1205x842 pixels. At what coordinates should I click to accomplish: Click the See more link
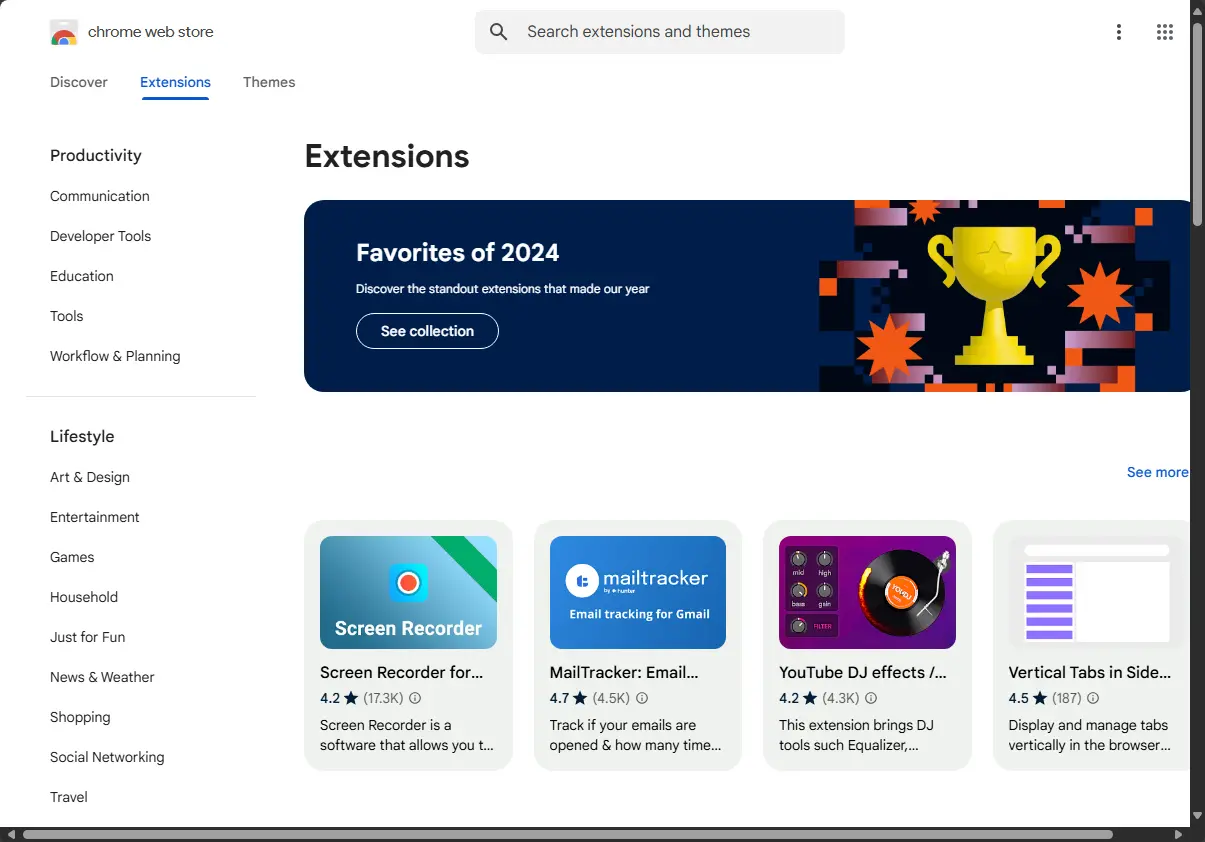click(1157, 472)
